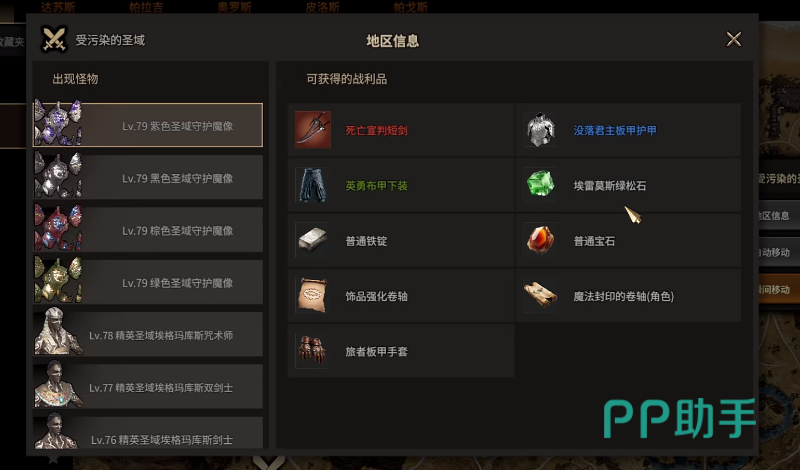
Task: Pick Lv.78 精英圣域埃格玛库斯咒术师 from list
Action: 148,334
